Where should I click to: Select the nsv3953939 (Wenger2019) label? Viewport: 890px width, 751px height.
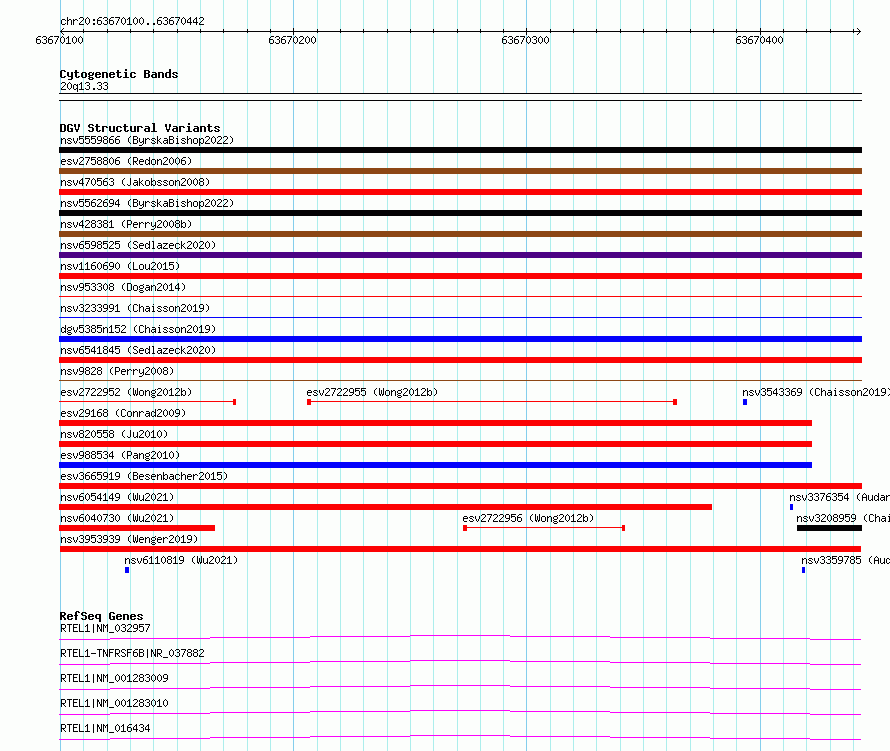(129, 539)
